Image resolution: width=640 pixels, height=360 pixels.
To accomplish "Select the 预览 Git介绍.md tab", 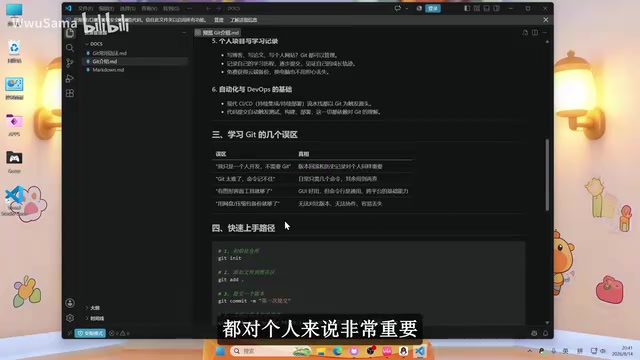I will [x=217, y=33].
